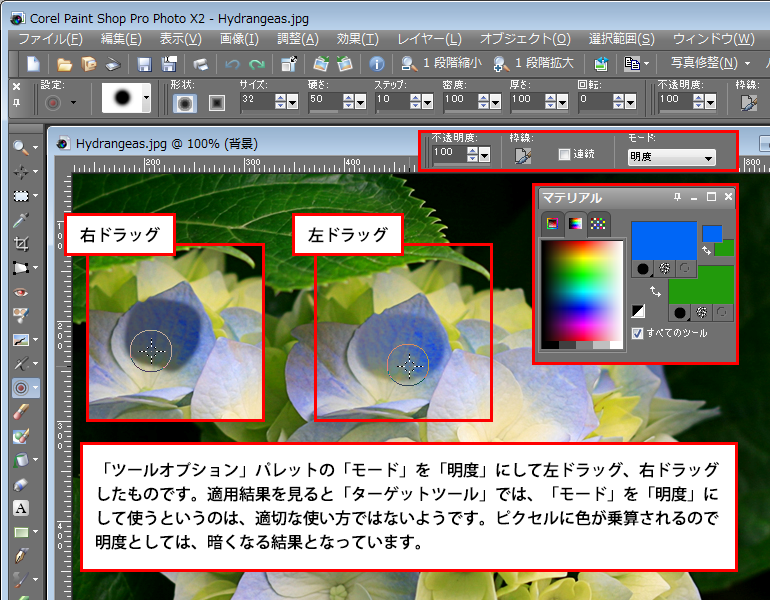Screen dimensions: 770x600
Task: Open the 設定 presets dropdown arrow
Action: 73,103
